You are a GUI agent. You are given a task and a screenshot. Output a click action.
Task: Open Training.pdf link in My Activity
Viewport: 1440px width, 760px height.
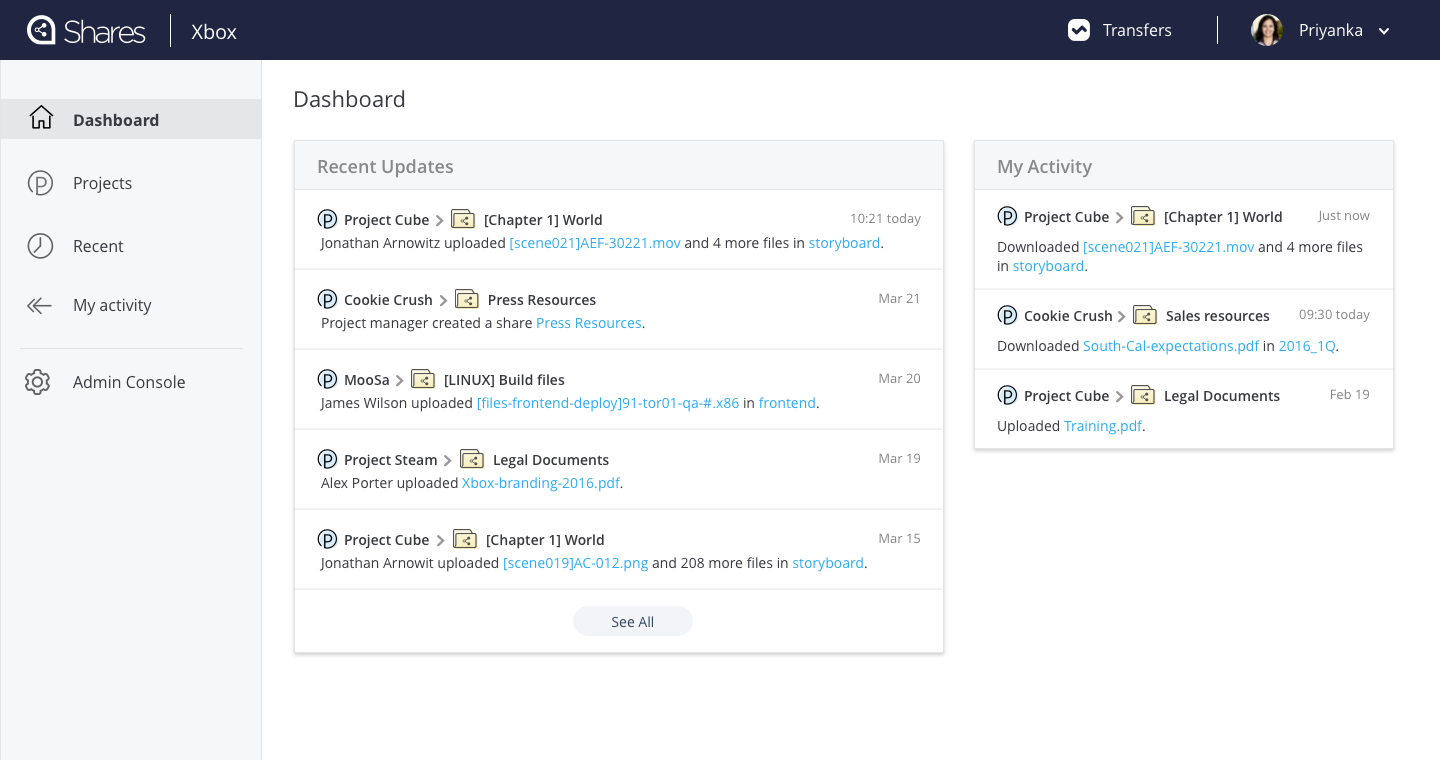(1103, 426)
